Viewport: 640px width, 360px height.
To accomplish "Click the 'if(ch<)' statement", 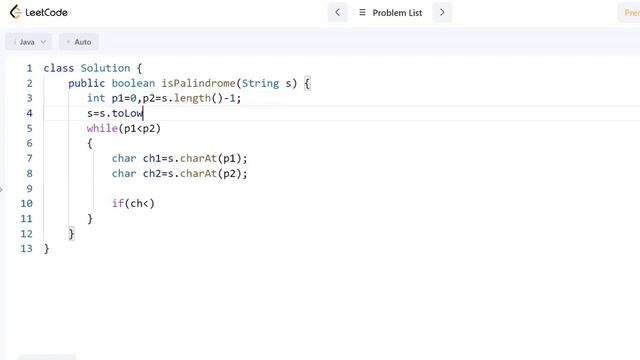I will [x=133, y=203].
